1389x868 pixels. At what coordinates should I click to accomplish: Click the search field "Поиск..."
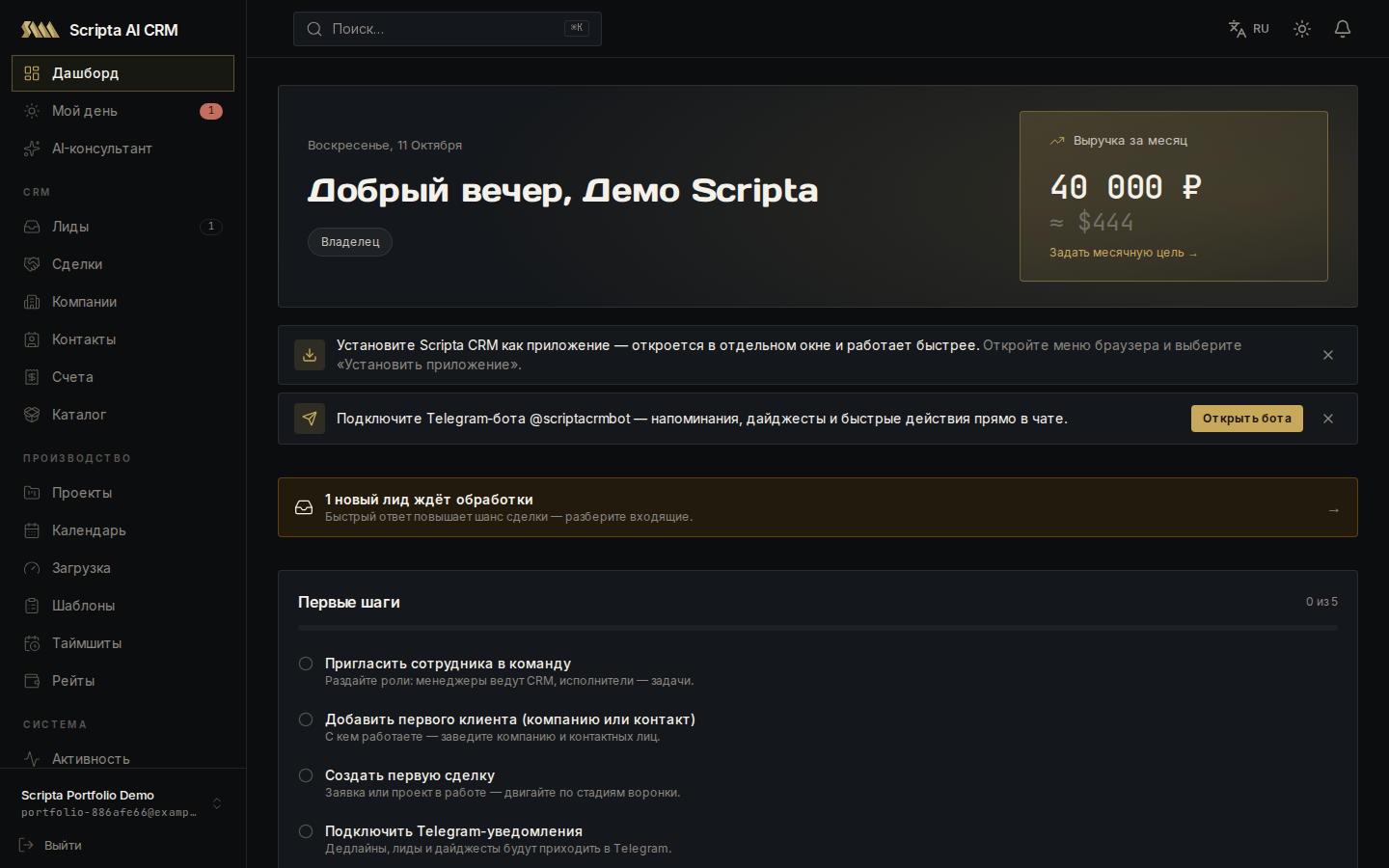pyautogui.click(x=448, y=29)
